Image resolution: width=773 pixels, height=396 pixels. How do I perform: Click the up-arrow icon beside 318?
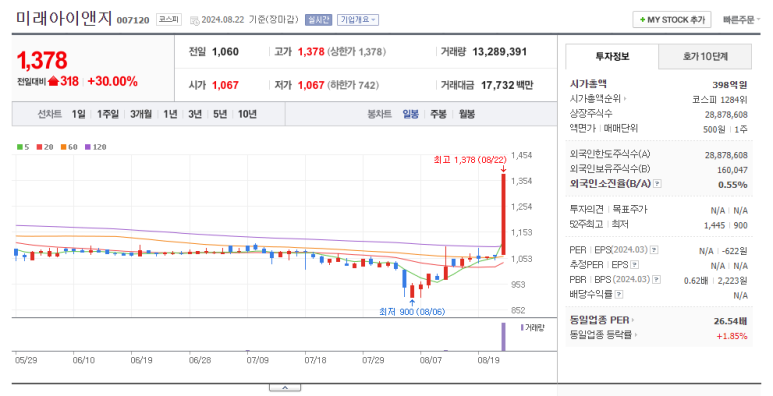53,81
